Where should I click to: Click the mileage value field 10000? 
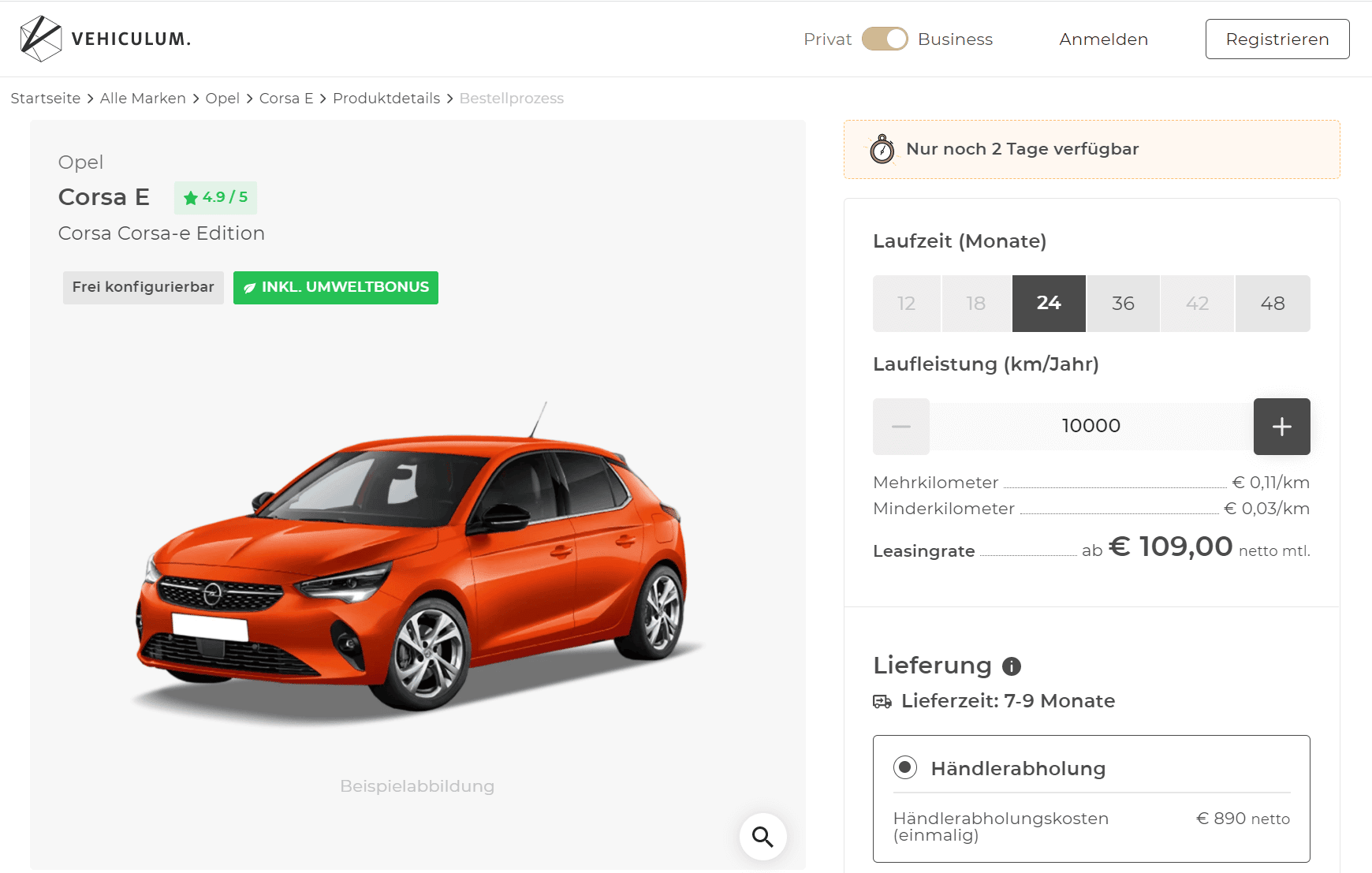[1091, 427]
